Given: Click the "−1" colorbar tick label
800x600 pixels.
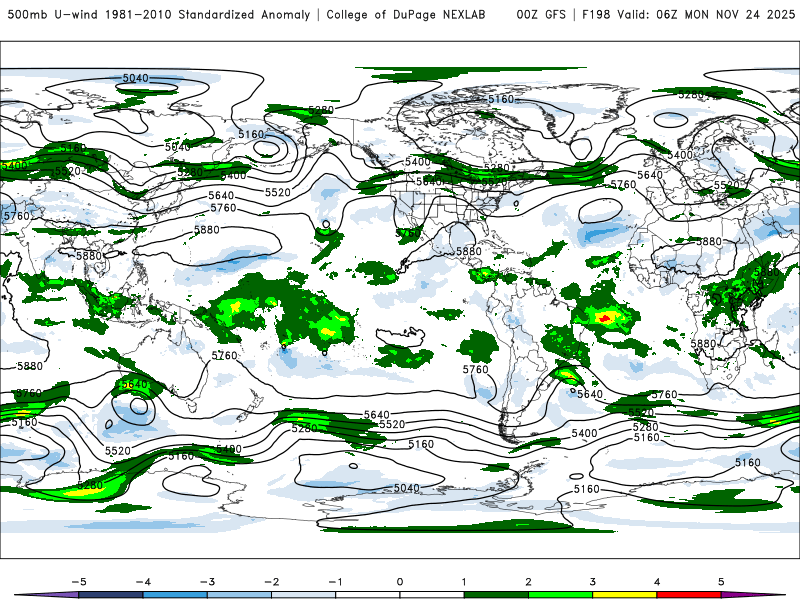Looking at the screenshot, I should [335, 582].
